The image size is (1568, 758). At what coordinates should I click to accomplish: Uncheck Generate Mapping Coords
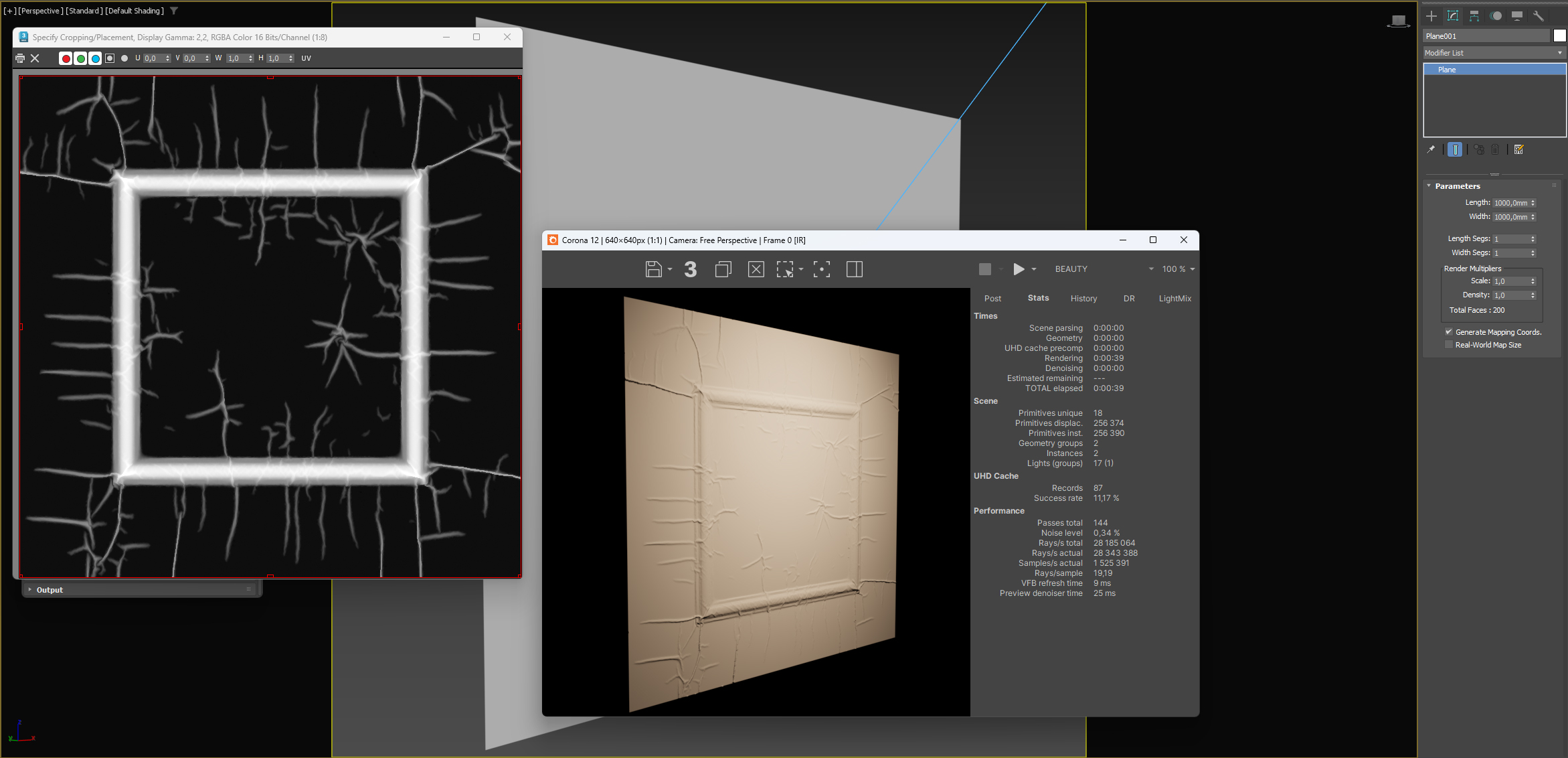tap(1449, 332)
